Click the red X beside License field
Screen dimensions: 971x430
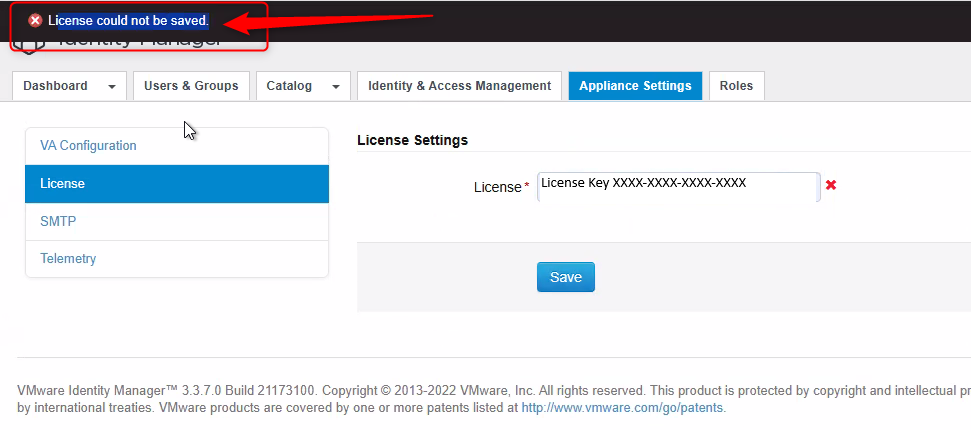point(831,185)
